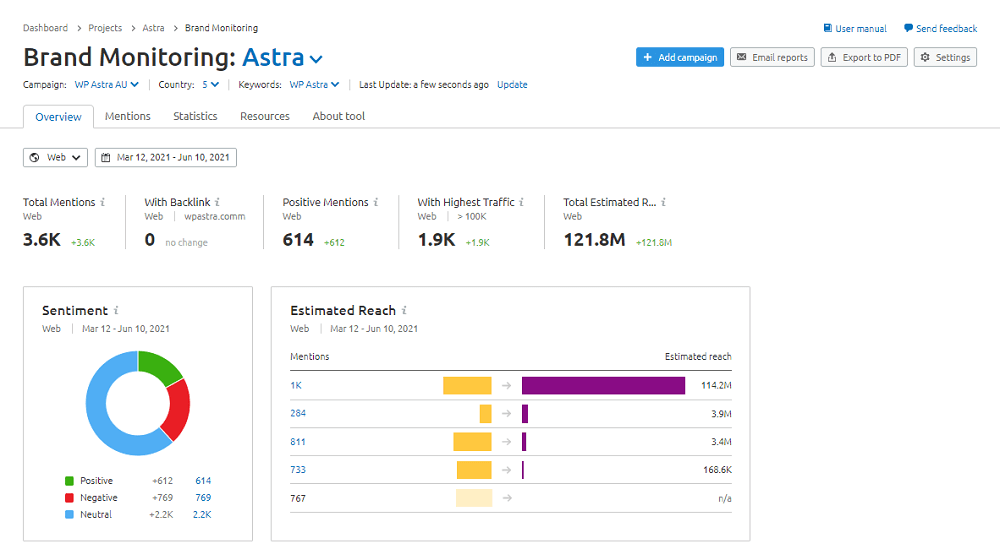Click the info icon next to Sentiment
Viewport: 1000px width, 560px height.
point(116,311)
